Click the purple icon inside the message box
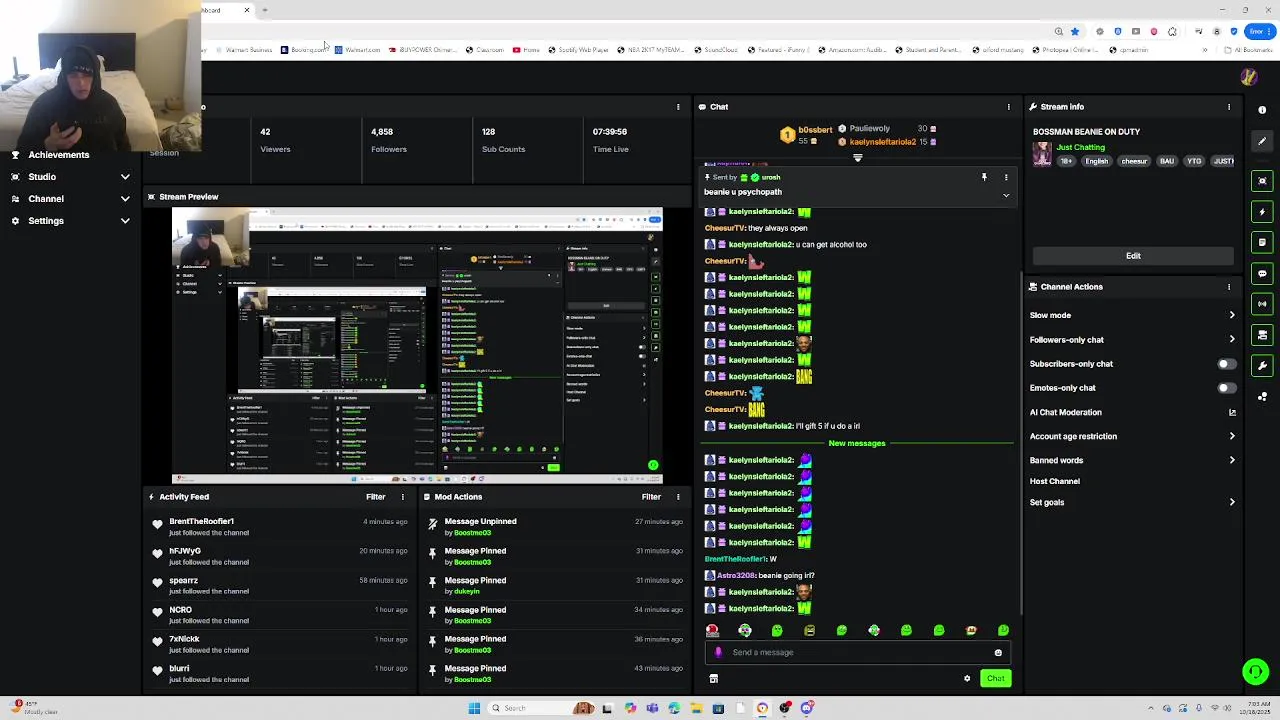The width and height of the screenshot is (1280, 720). tap(718, 652)
